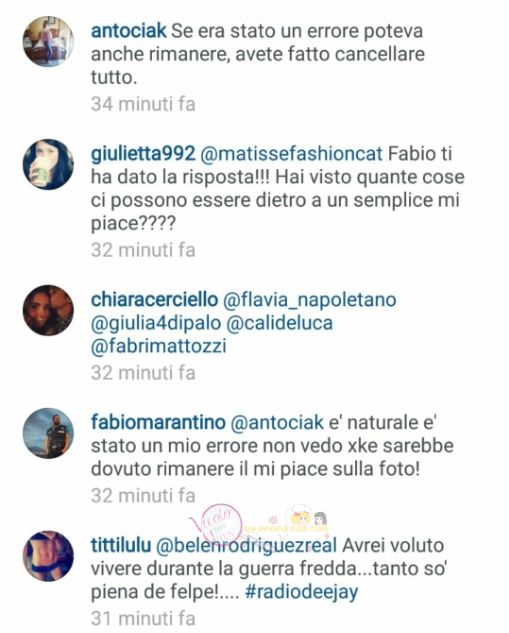Visit chiaracerciello's profile via username
This screenshot has height=633, width=509.
point(154,300)
